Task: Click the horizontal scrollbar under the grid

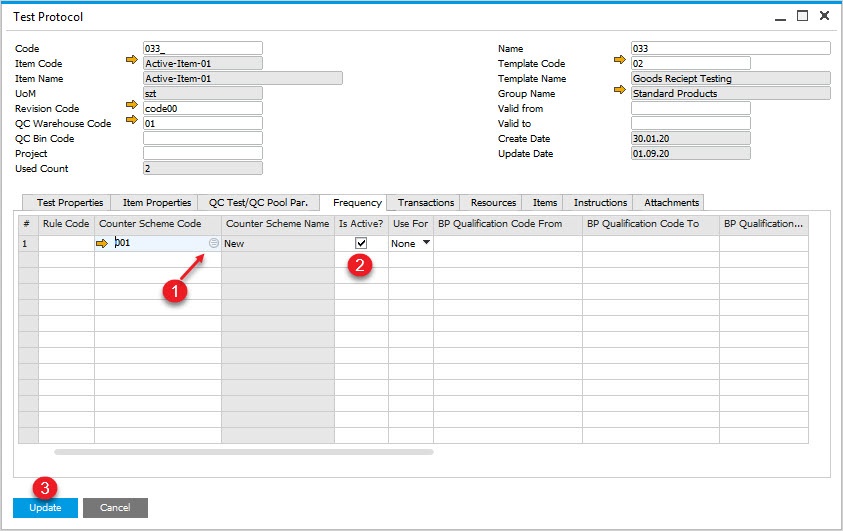Action: (244, 452)
